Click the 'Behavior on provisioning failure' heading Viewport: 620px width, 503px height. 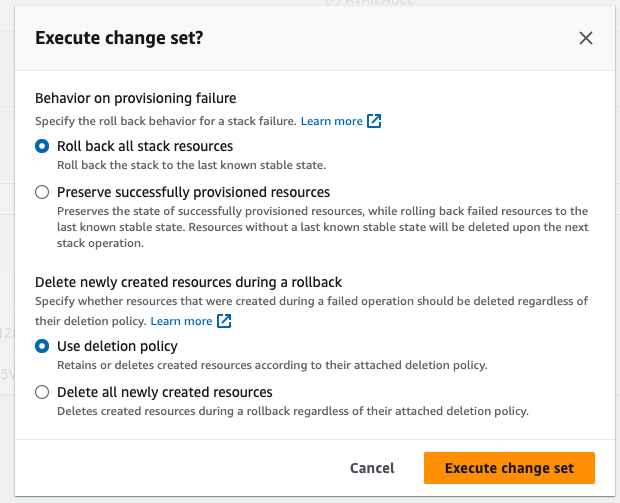tap(136, 98)
